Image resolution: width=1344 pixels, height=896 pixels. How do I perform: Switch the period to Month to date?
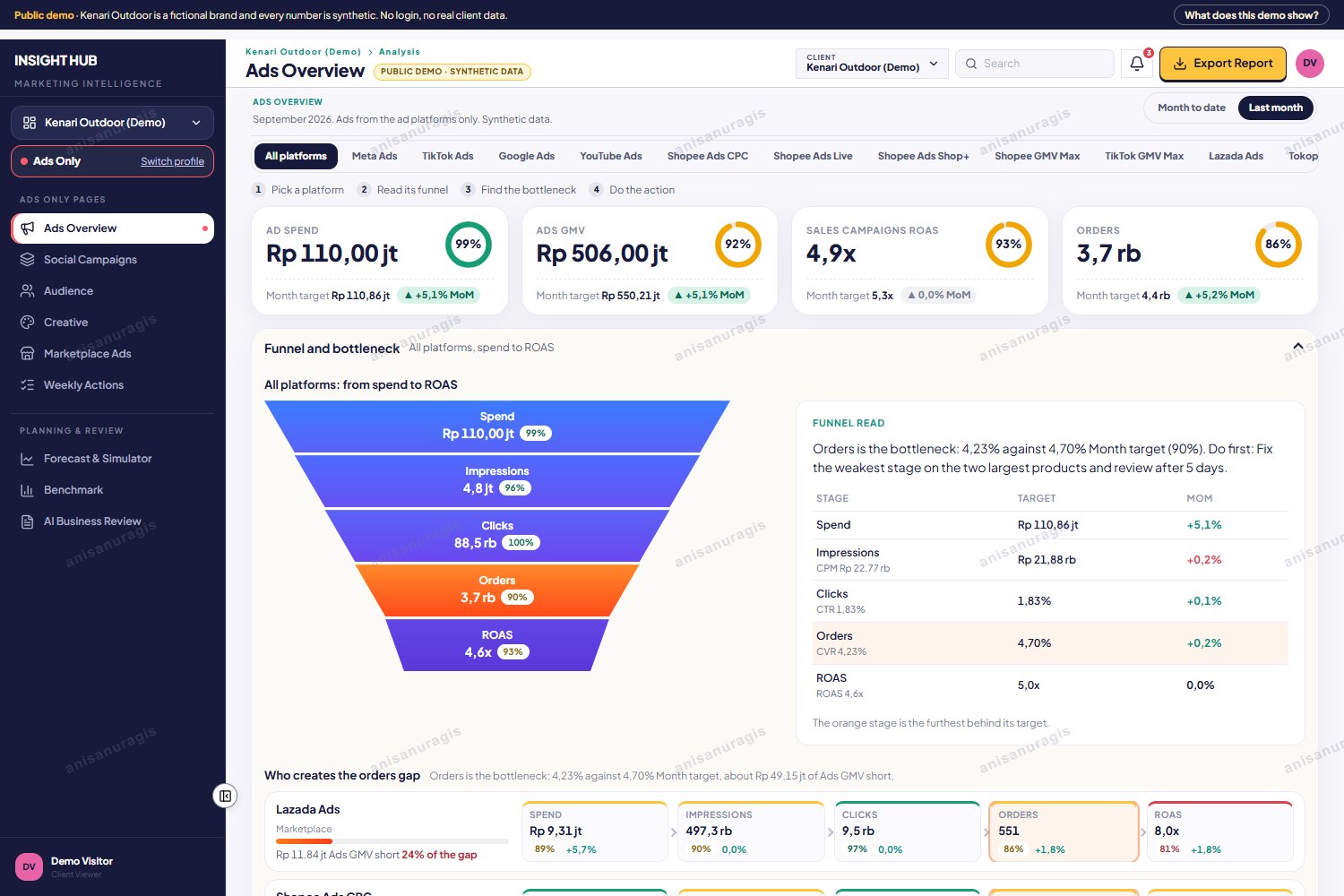click(x=1192, y=108)
